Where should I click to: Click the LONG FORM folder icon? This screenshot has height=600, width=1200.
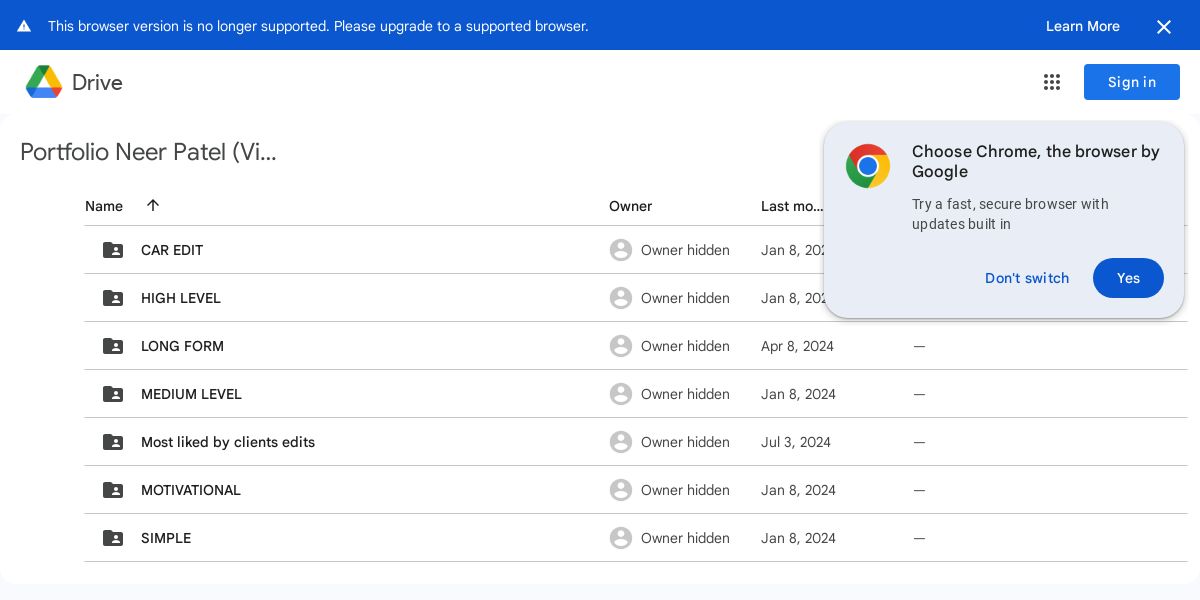[x=113, y=346]
